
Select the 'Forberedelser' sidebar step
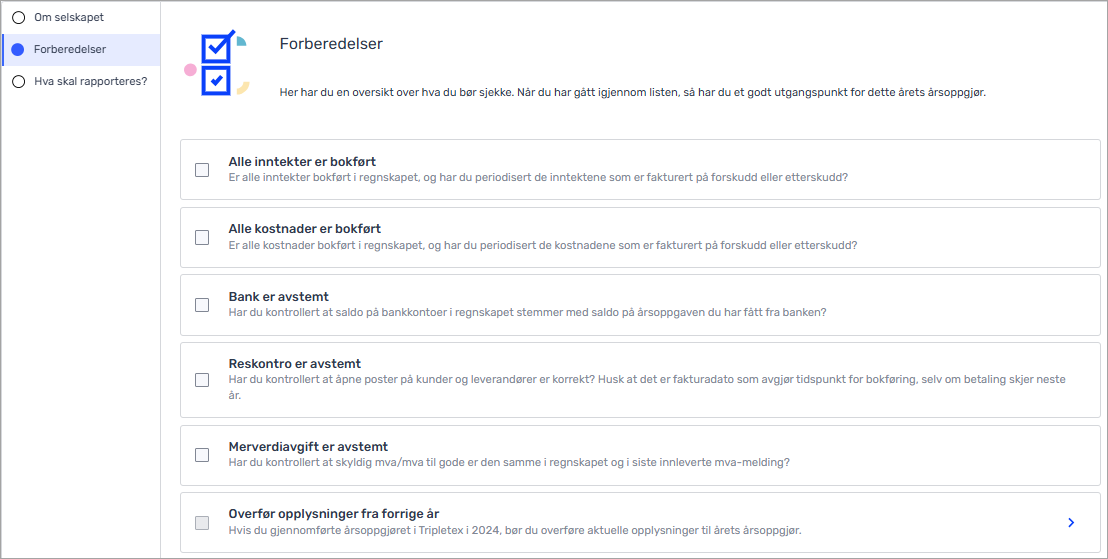pos(70,49)
